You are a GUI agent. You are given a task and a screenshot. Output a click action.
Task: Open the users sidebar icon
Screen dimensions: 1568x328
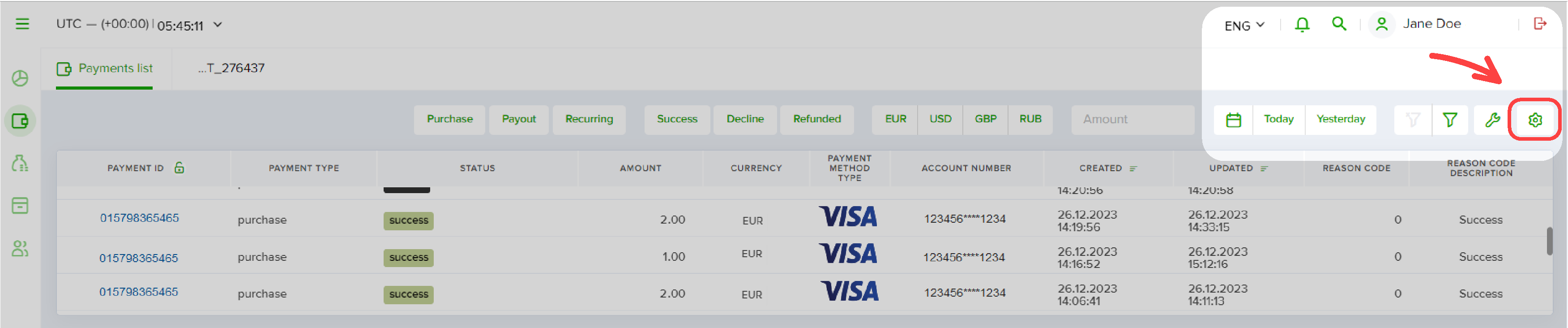(20, 249)
